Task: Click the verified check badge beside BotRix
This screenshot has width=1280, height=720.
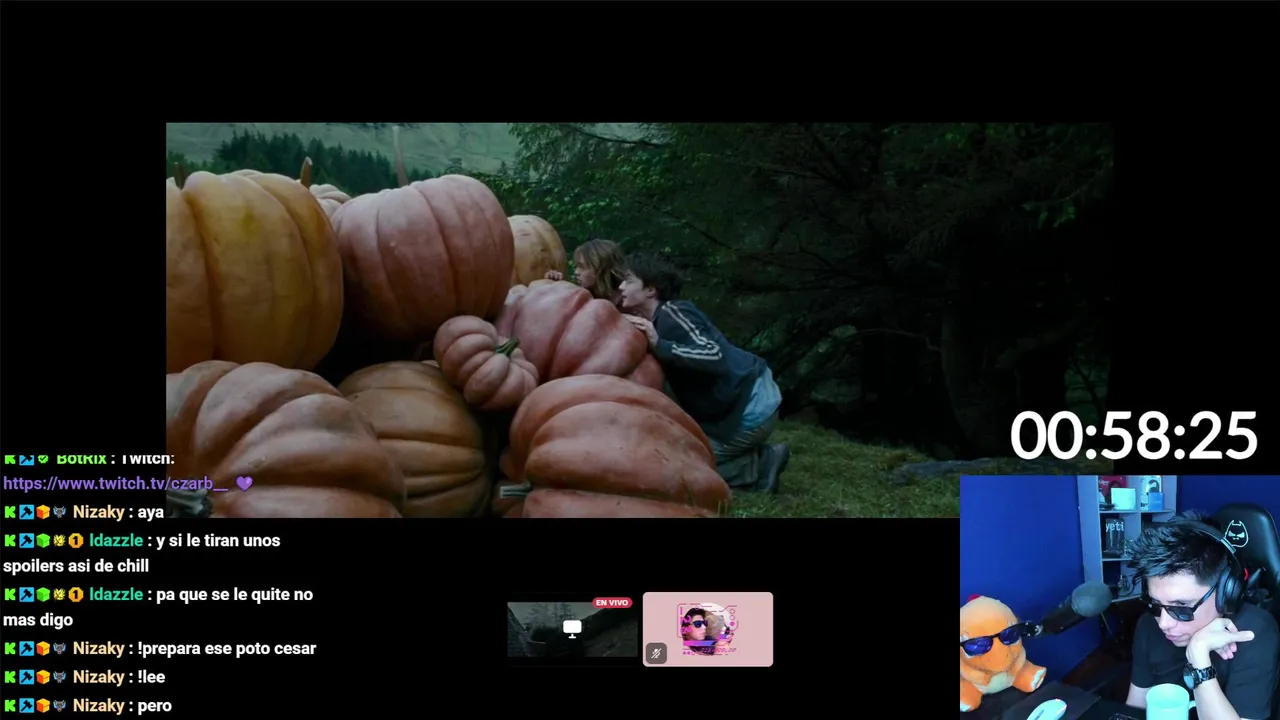Action: click(x=43, y=458)
